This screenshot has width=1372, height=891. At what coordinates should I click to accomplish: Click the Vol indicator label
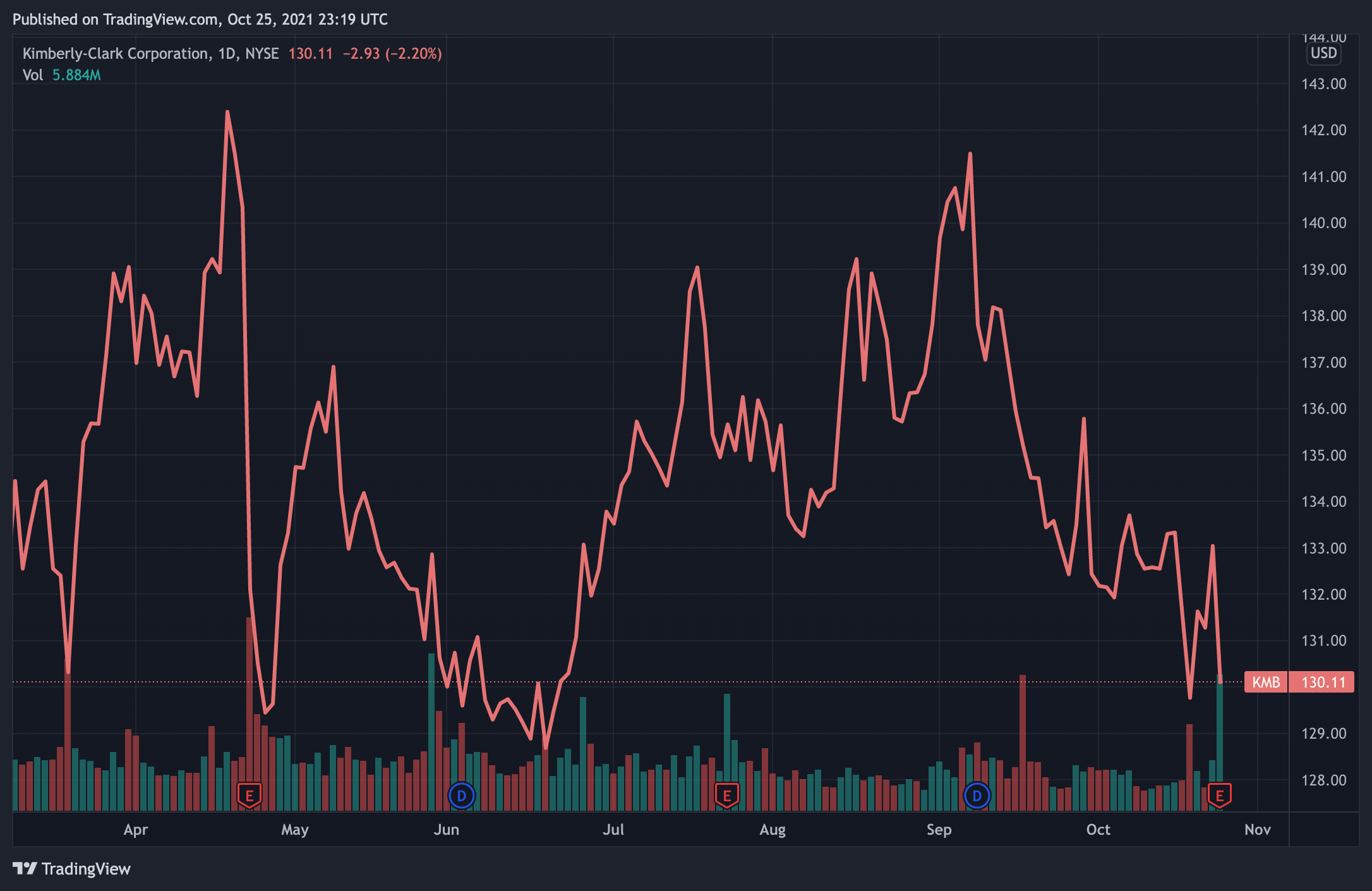click(x=32, y=75)
